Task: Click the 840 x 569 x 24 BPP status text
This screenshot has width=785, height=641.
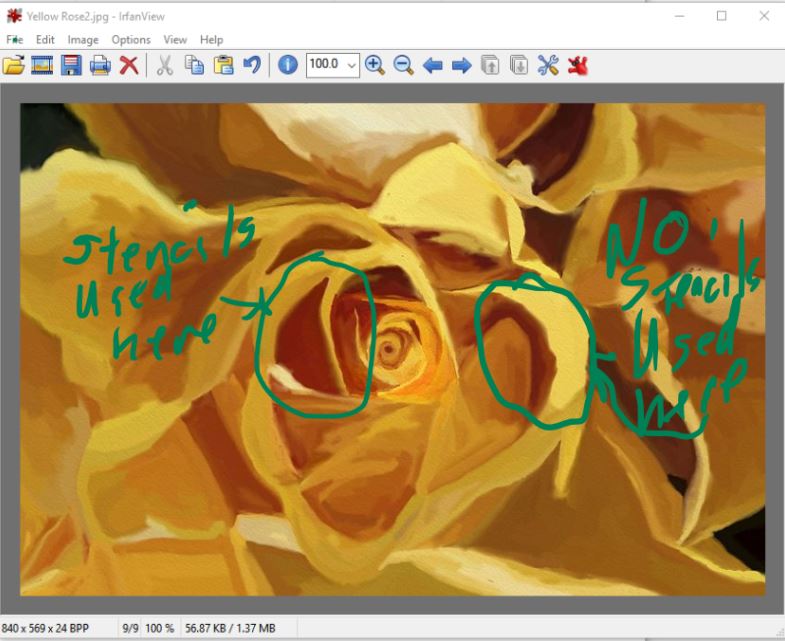Action: [45, 628]
